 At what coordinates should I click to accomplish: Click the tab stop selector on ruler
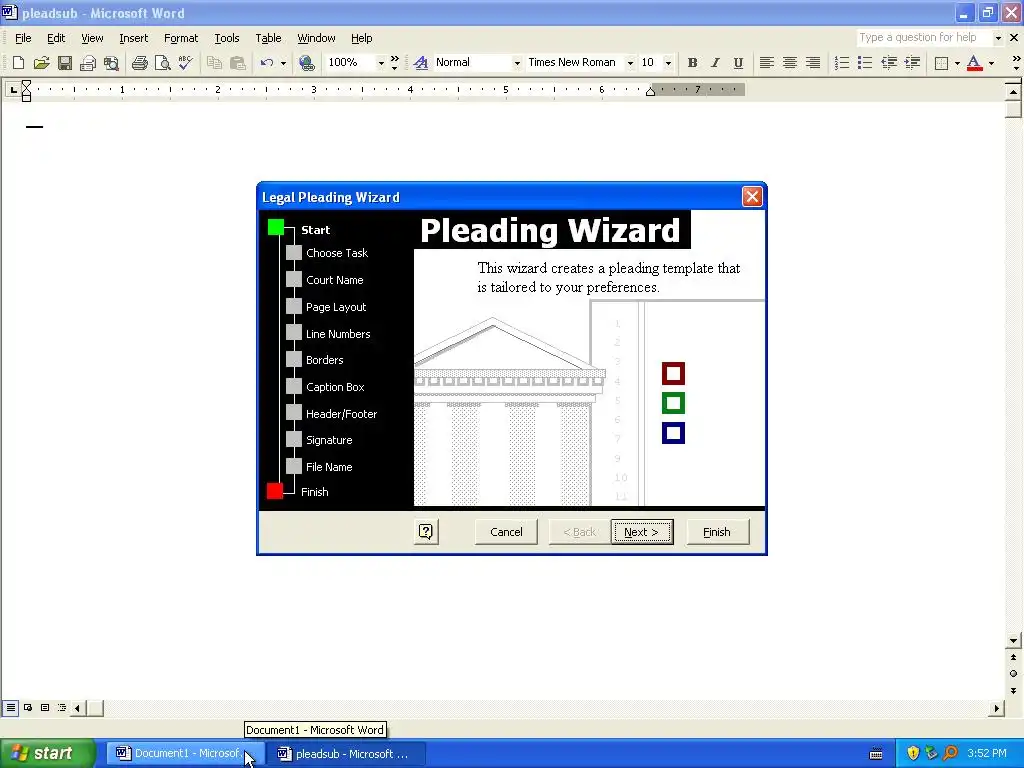[12, 89]
